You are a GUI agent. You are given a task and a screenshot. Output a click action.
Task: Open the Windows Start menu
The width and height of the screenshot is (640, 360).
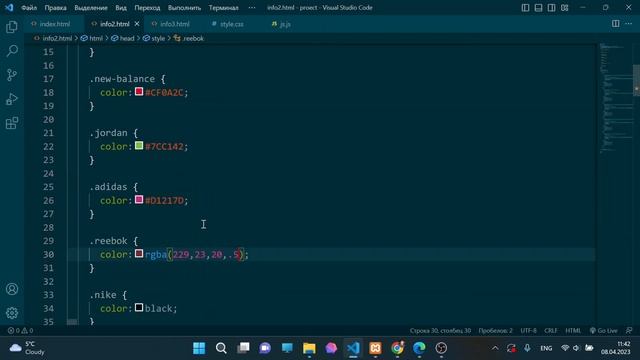click(x=199, y=348)
